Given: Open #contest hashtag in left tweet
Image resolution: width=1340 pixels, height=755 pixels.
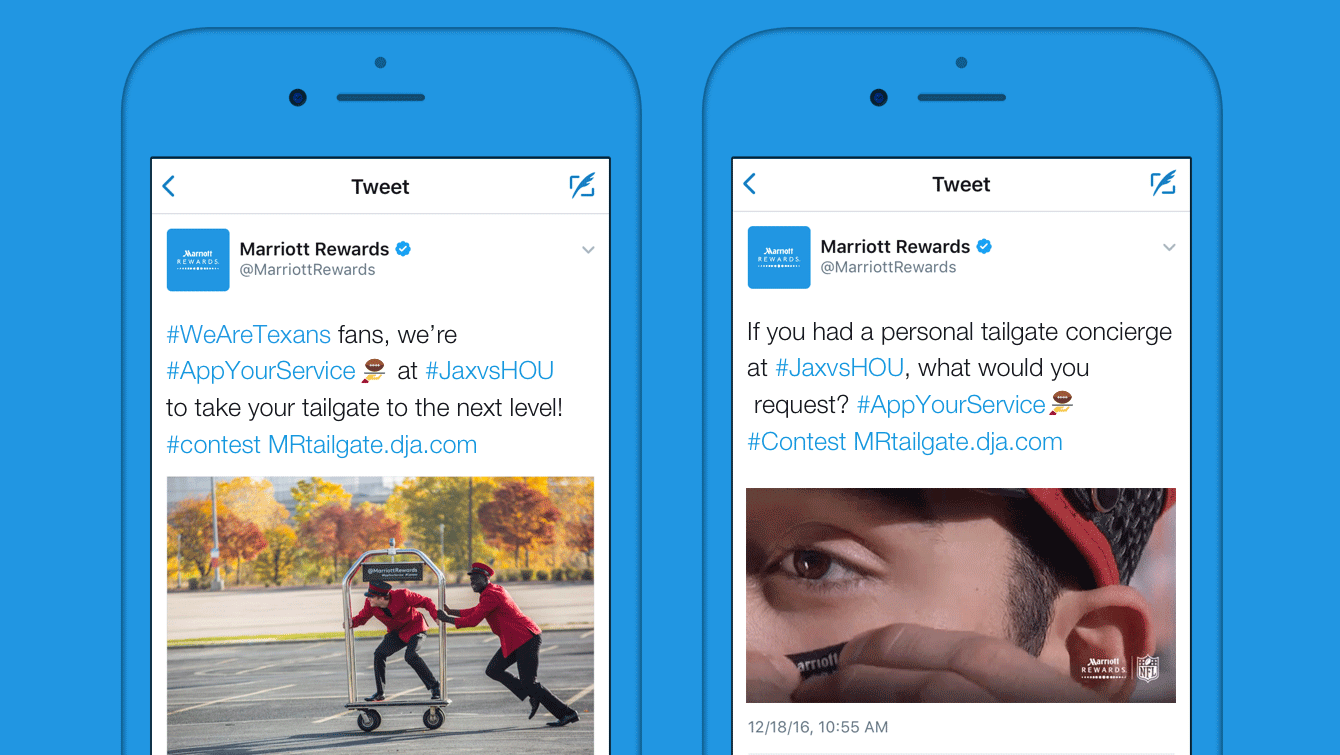Looking at the screenshot, I should click(x=213, y=445).
